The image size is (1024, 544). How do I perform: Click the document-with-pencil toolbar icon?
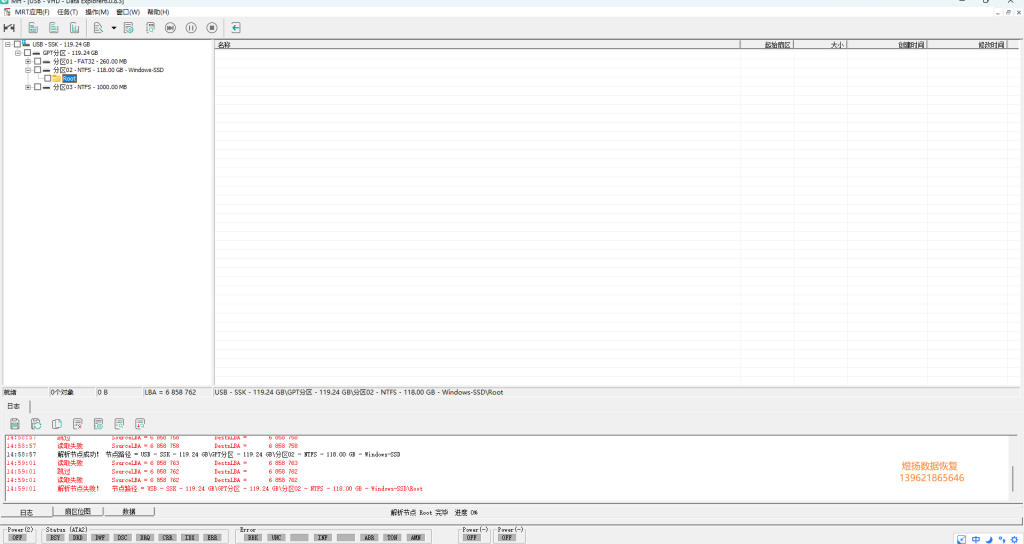(99, 27)
